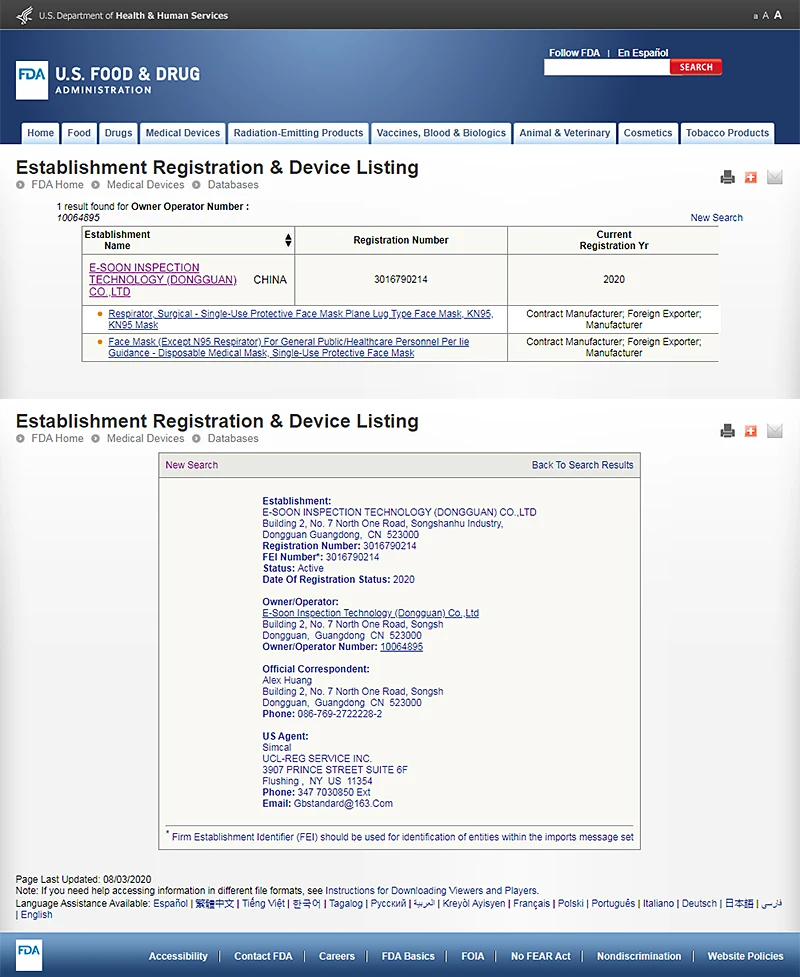Screen dimensions: 800x977
Task: Select medium text size 'A'
Action: [x=766, y=16]
